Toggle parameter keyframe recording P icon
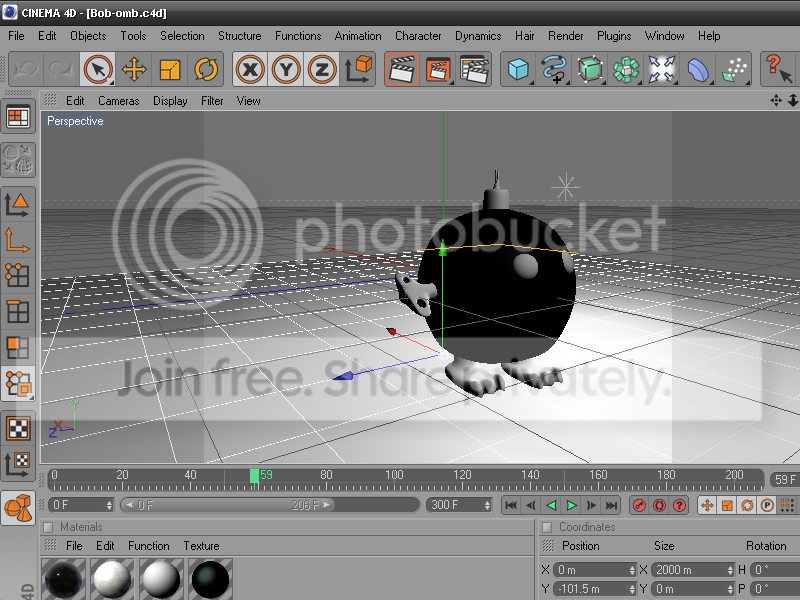The width and height of the screenshot is (800, 600). pos(767,506)
